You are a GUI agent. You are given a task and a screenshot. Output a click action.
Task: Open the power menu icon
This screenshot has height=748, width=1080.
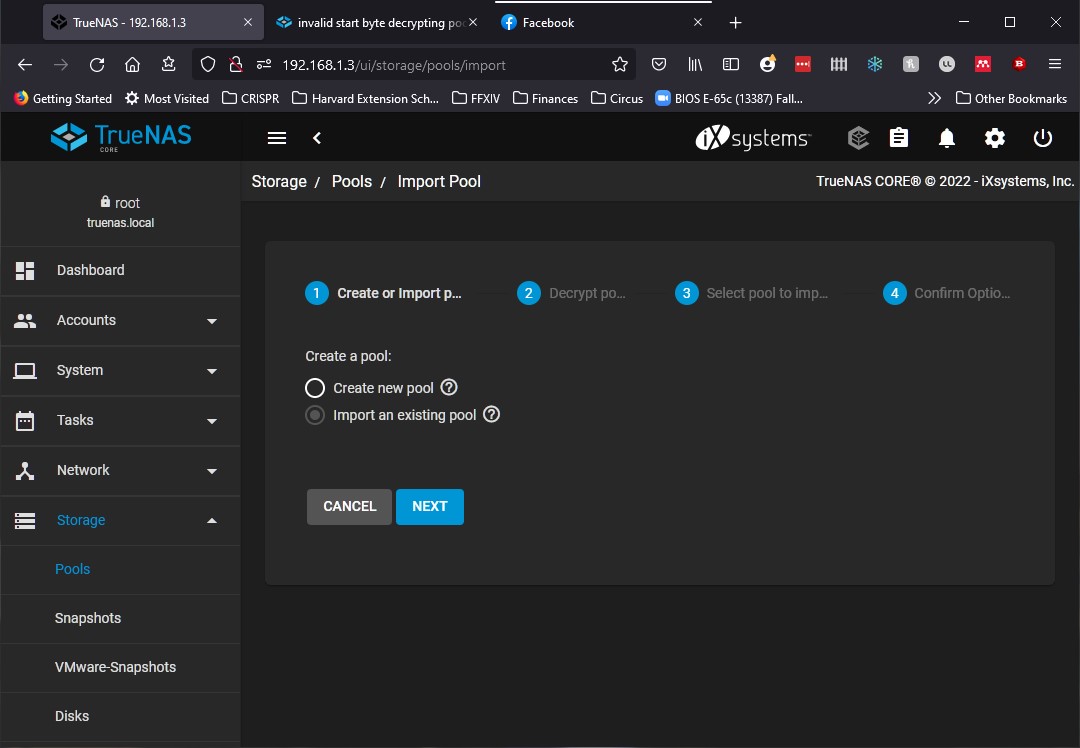1043,138
